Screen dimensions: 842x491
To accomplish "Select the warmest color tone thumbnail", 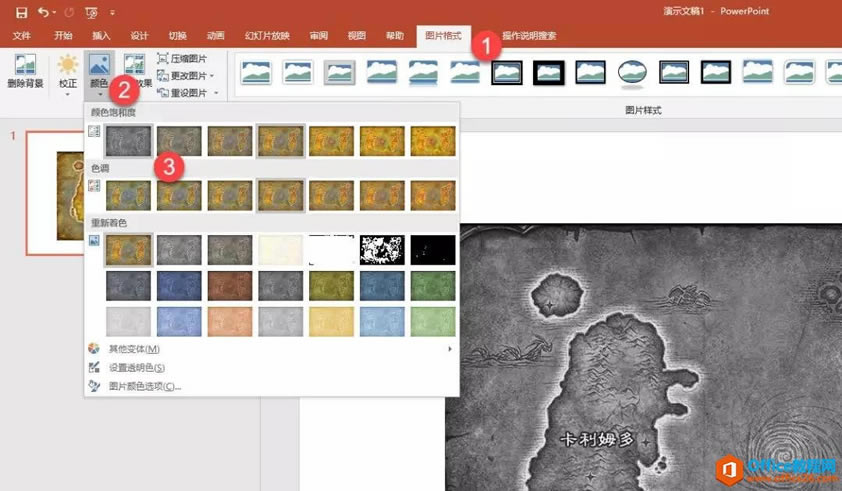I will tap(433, 195).
